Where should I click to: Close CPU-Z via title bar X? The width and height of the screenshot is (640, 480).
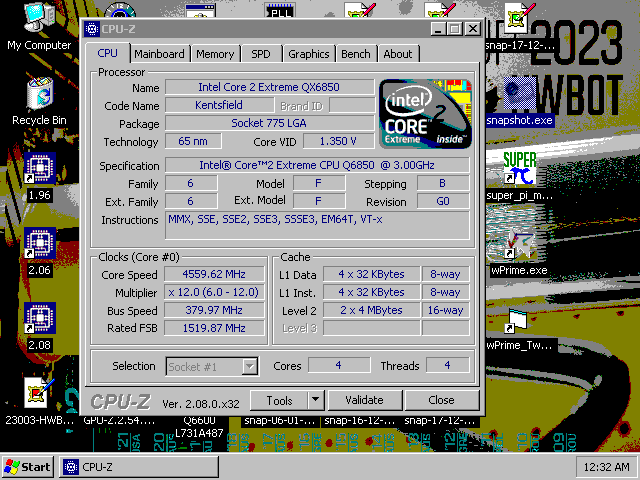click(473, 29)
